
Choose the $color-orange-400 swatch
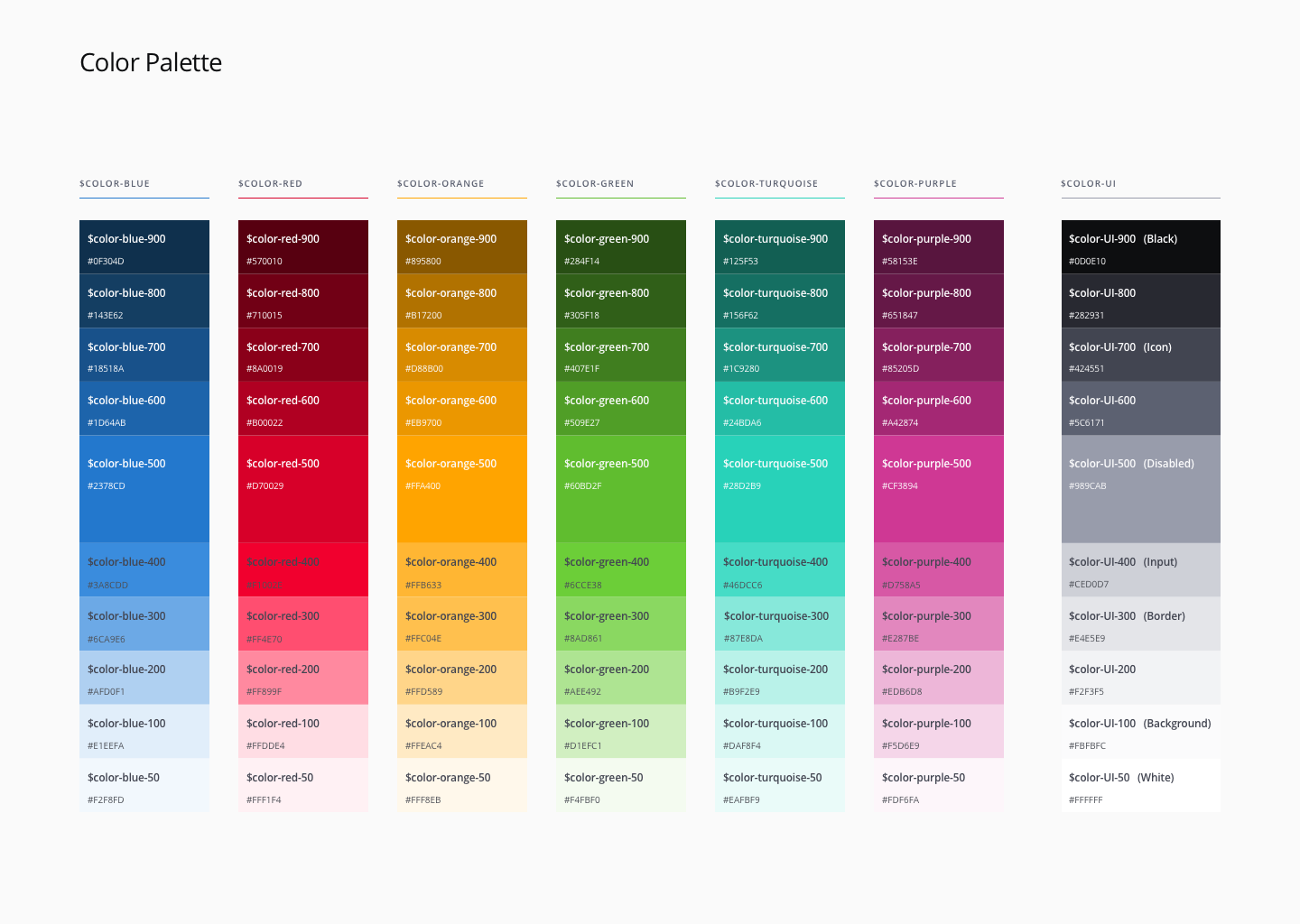click(x=462, y=570)
